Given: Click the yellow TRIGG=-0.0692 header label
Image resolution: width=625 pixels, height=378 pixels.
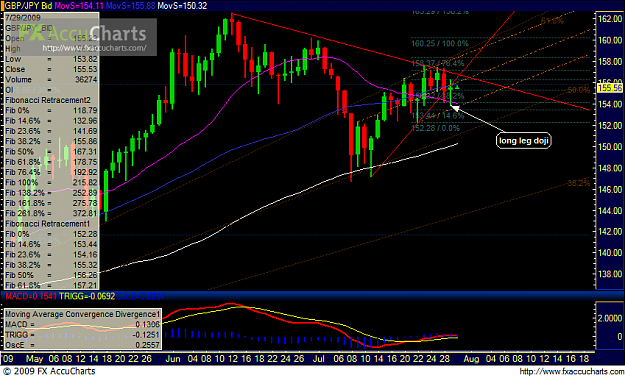Looking at the screenshot, I should tap(87, 296).
